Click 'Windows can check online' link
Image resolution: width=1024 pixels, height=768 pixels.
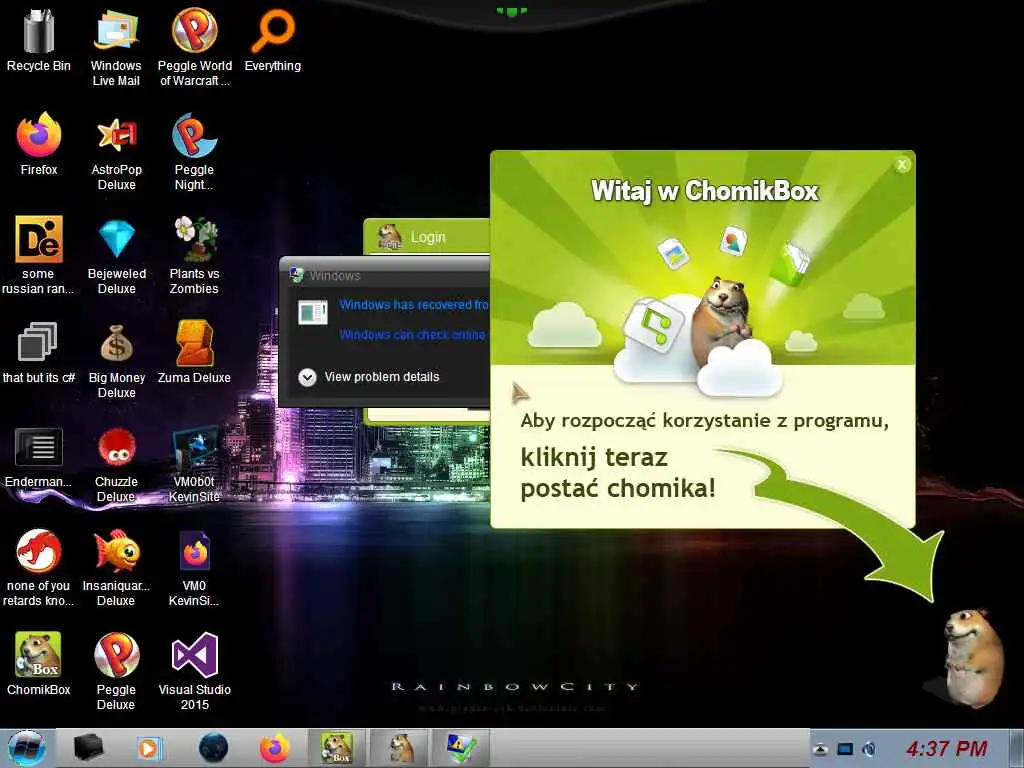413,334
